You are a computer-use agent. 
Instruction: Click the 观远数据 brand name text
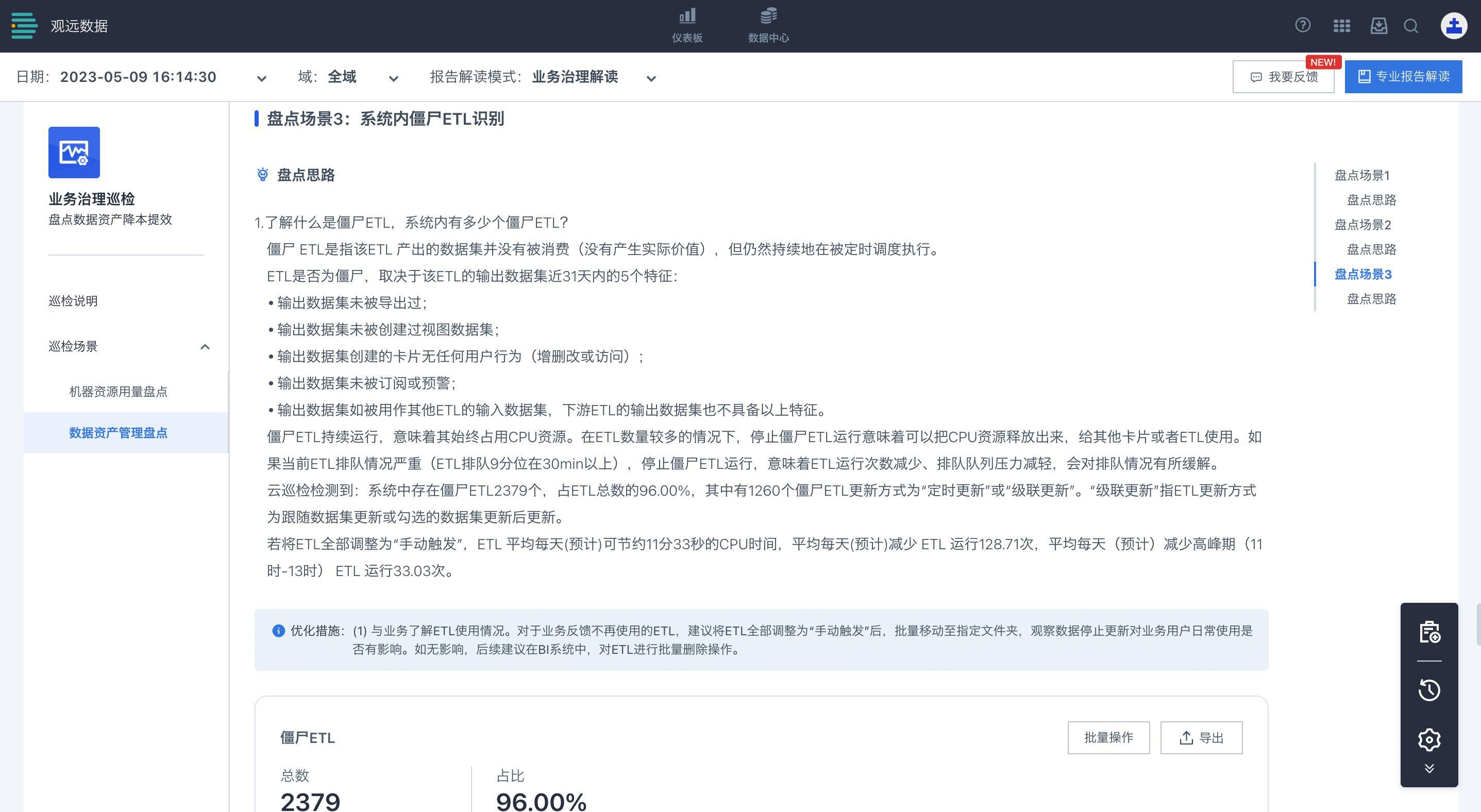(79, 26)
